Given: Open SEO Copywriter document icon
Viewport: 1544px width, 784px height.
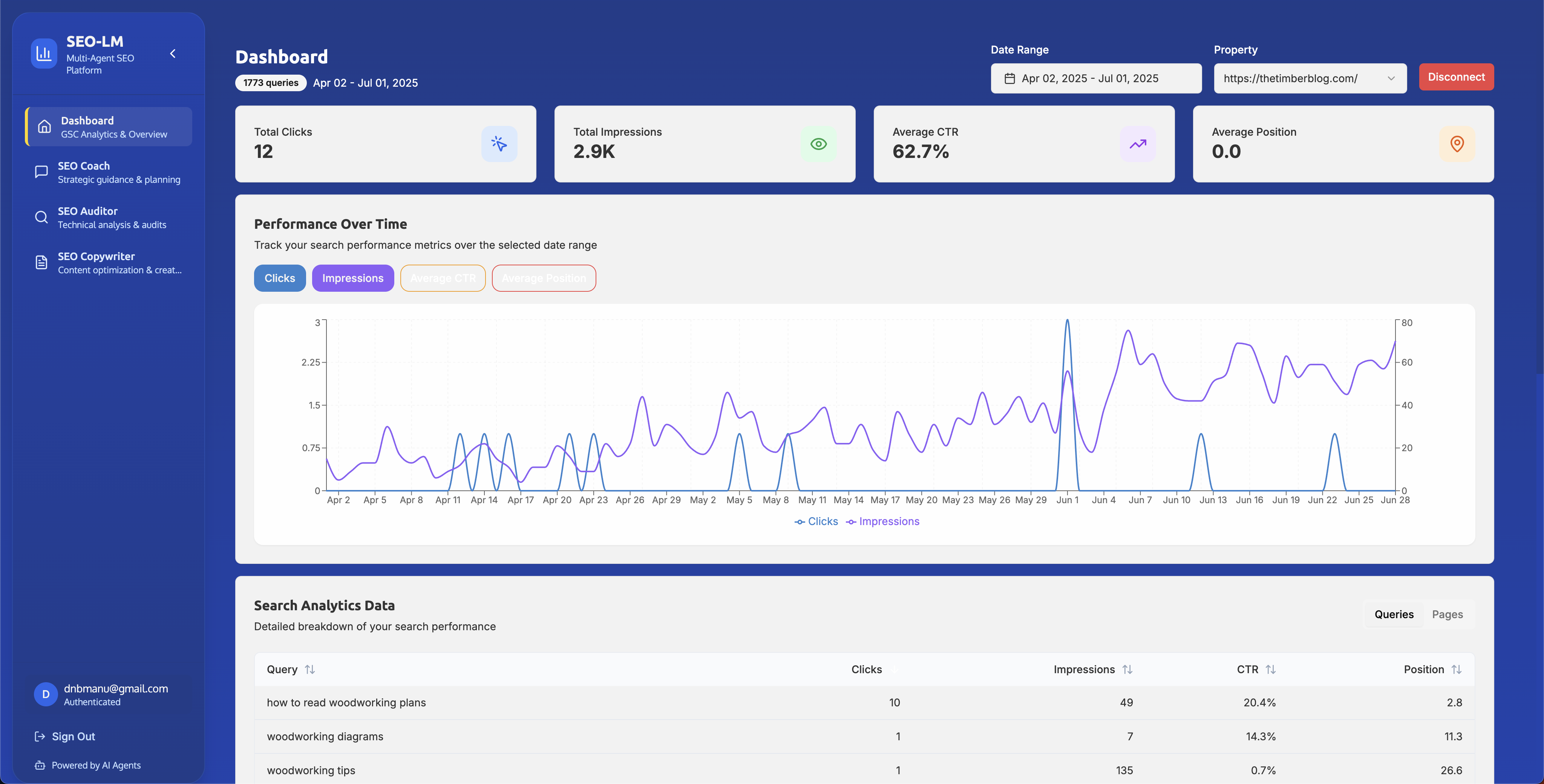Looking at the screenshot, I should coord(41,263).
